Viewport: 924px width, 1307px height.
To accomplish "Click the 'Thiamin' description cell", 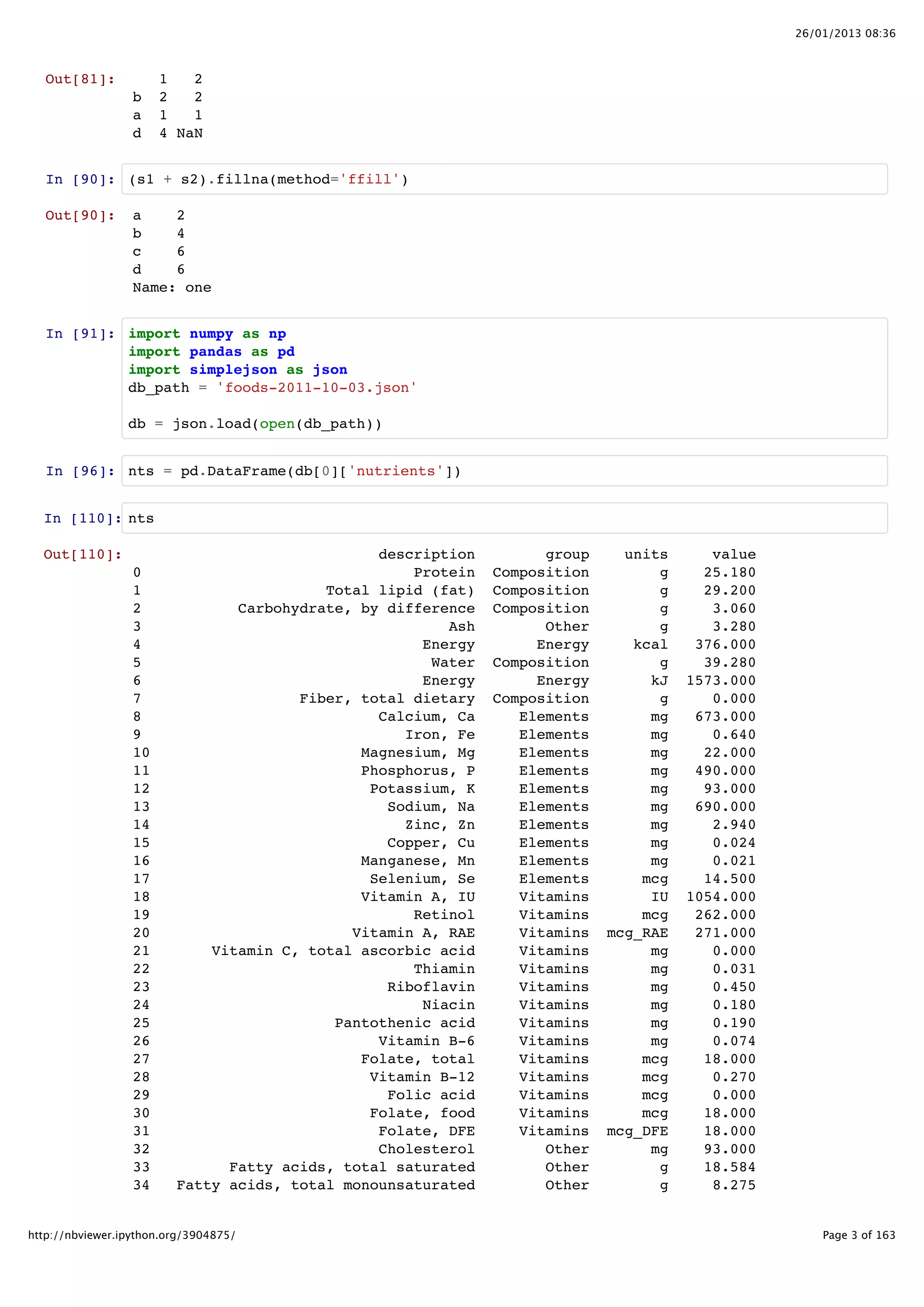I will pos(444,969).
